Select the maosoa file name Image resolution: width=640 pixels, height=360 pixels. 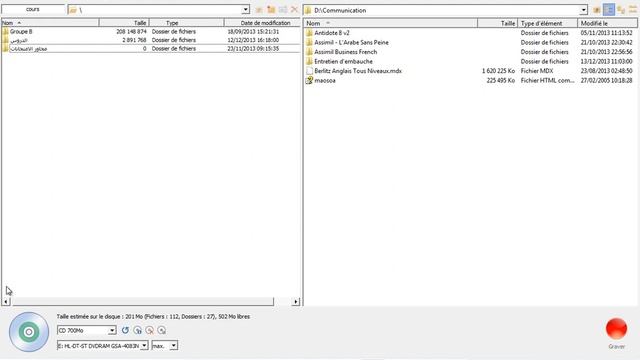325,80
